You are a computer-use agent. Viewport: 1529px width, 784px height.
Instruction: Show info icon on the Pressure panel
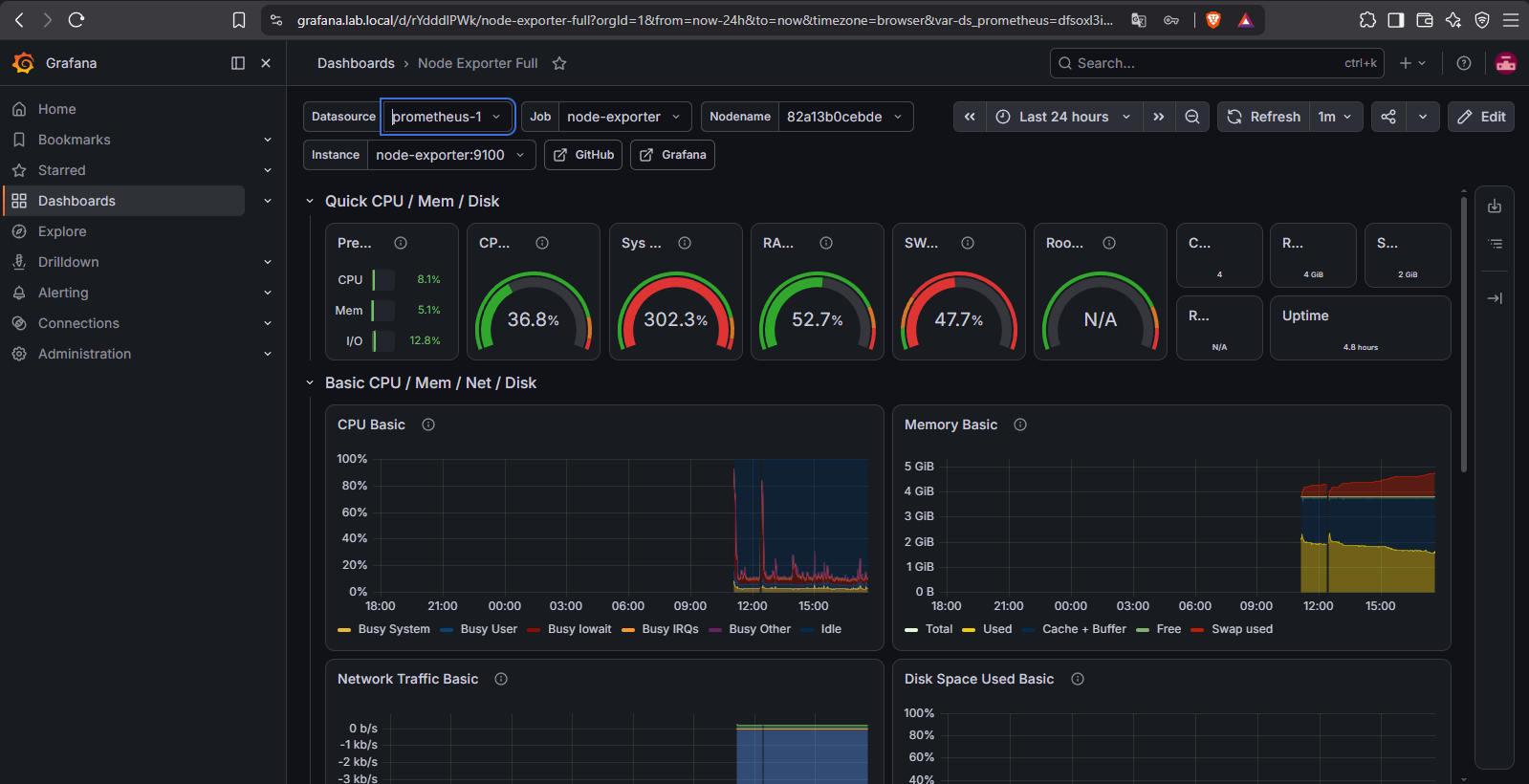point(401,243)
